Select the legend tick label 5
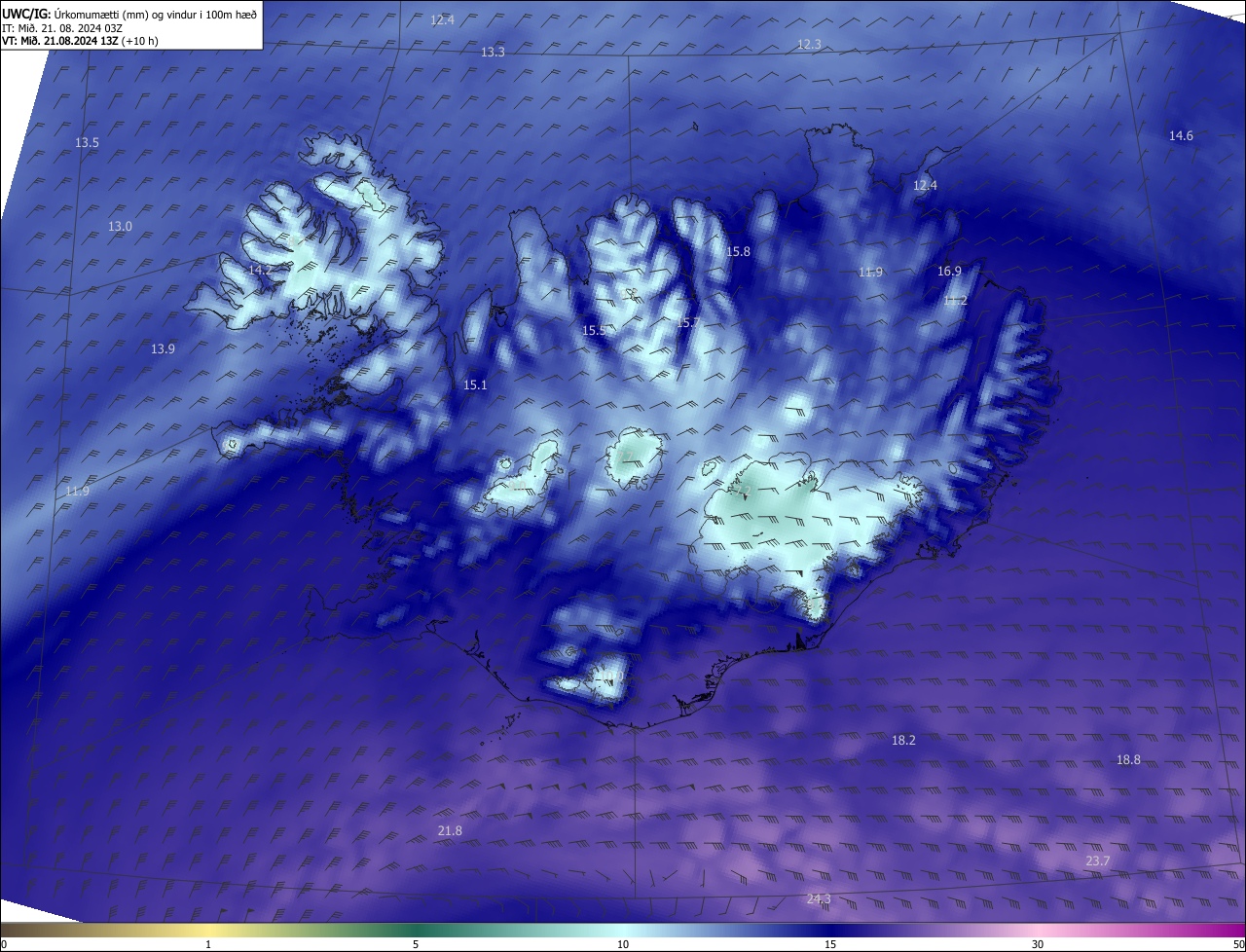The height and width of the screenshot is (952, 1246). pyautogui.click(x=416, y=945)
